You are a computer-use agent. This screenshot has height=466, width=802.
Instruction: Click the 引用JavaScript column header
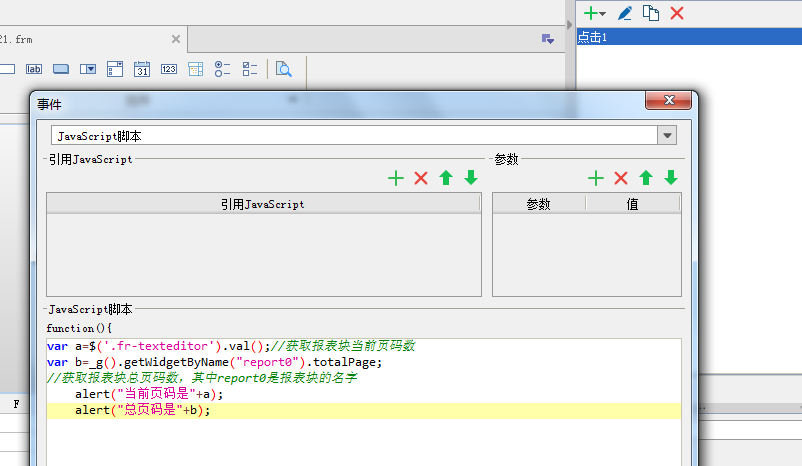click(x=263, y=204)
